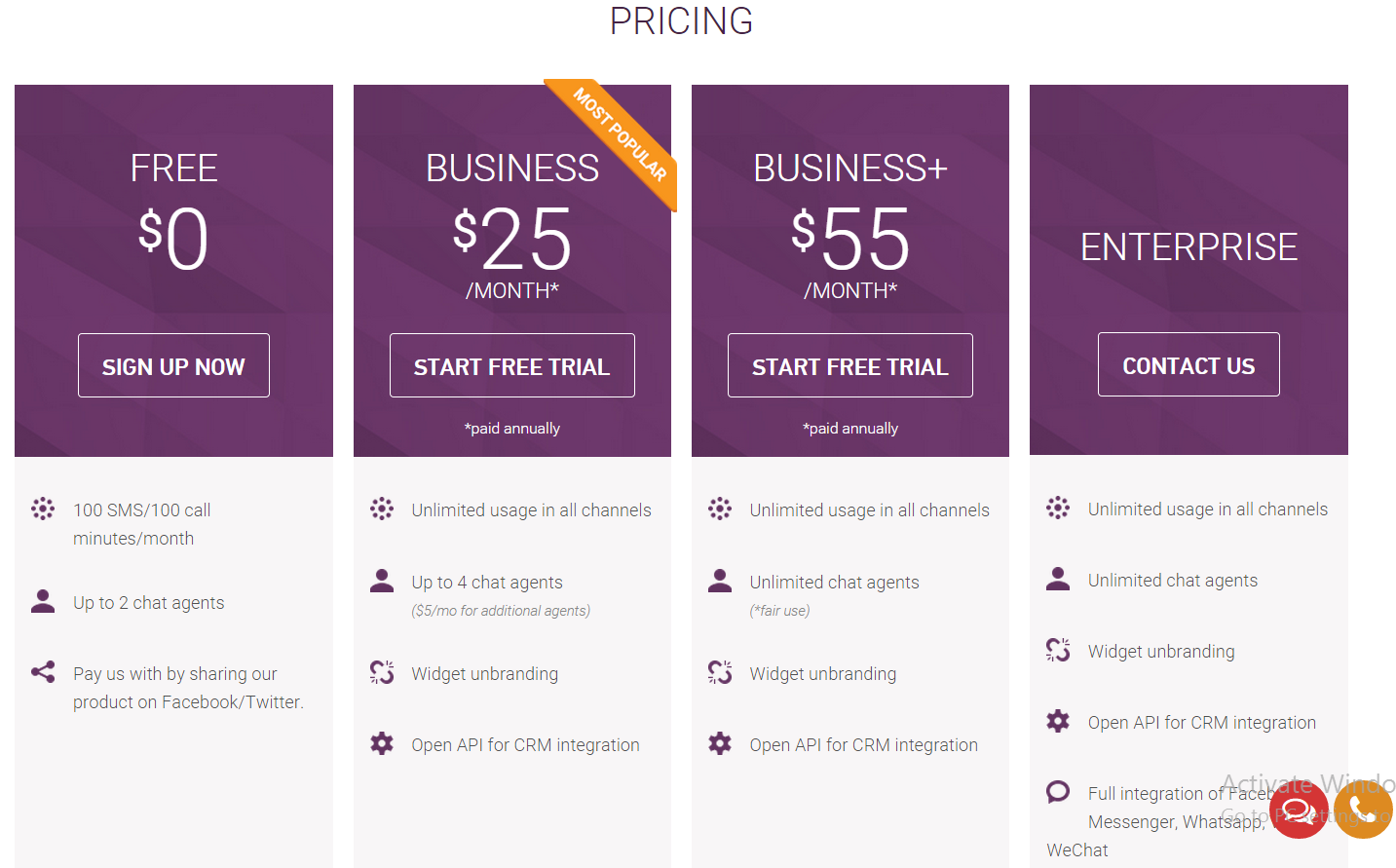Screen dimensions: 1396x868
Task: Click the $25 Business price text
Action: click(512, 239)
